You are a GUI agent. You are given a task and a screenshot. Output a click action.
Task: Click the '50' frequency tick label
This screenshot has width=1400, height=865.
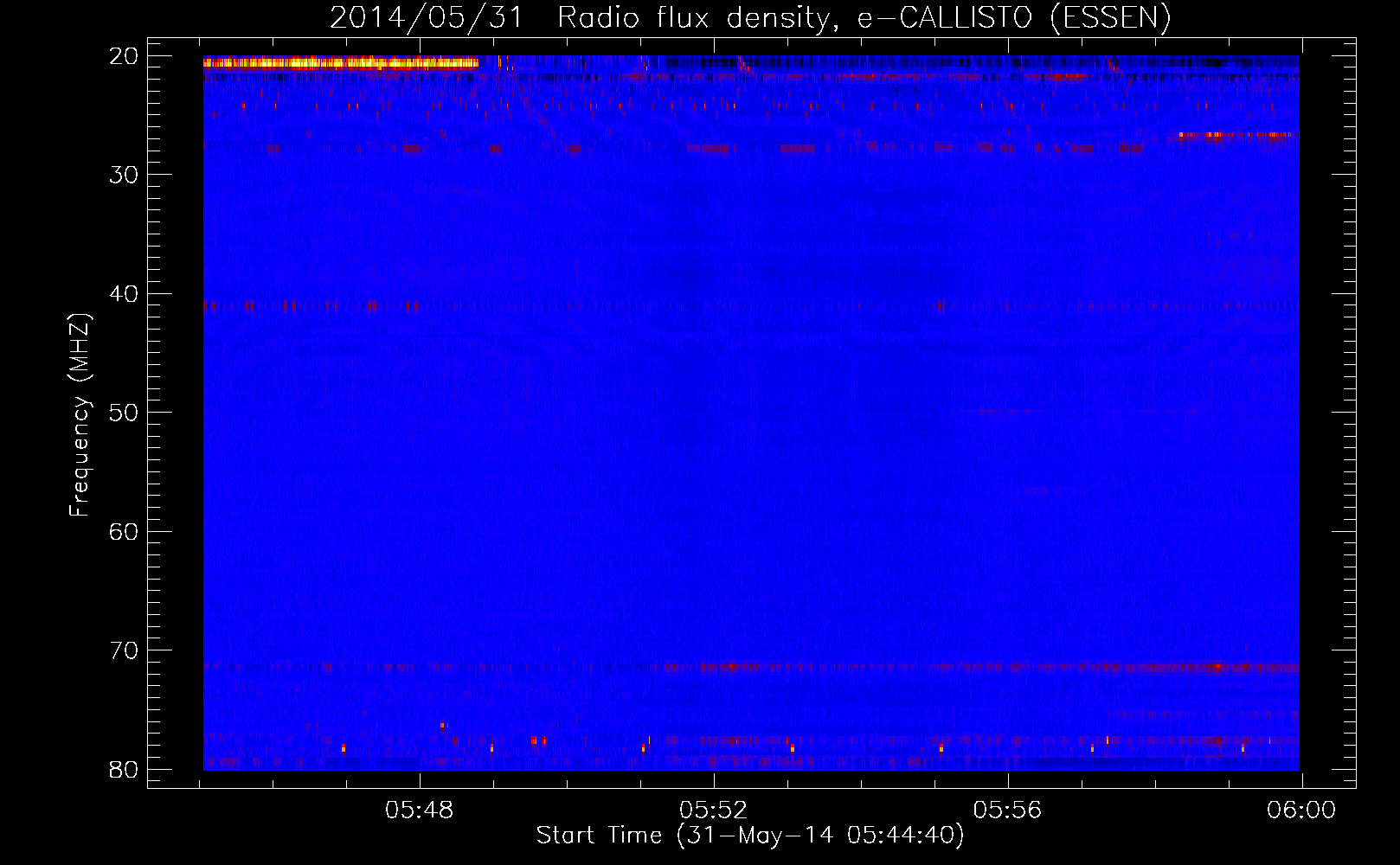pyautogui.click(x=124, y=413)
